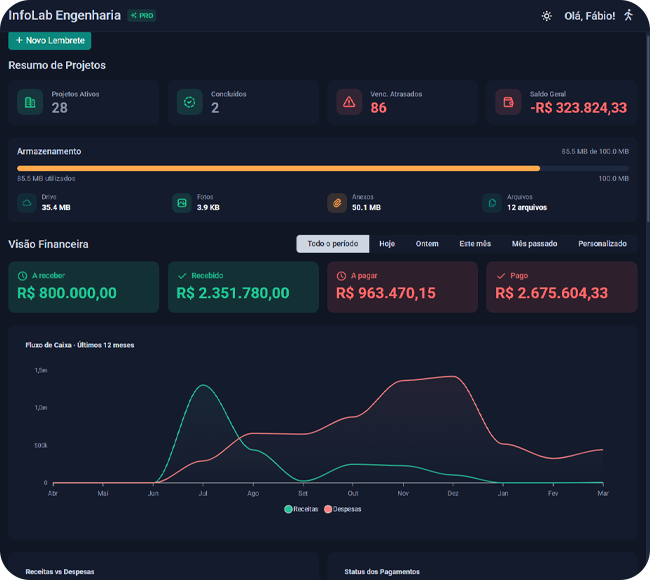650x580 pixels.
Task: Click the Armazenamento heading
Action: [49, 151]
